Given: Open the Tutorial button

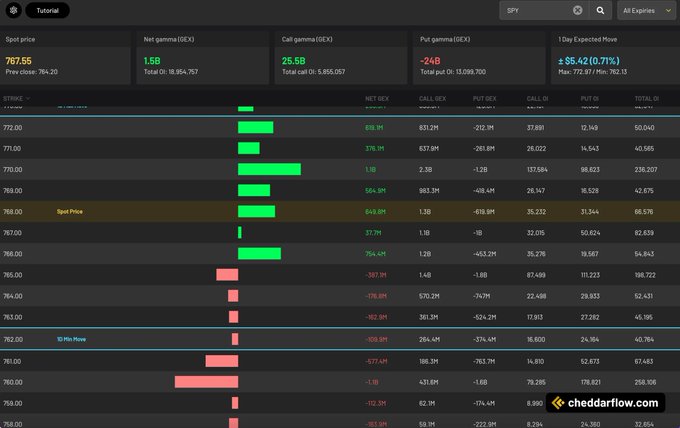Looking at the screenshot, I should pyautogui.click(x=47, y=10).
